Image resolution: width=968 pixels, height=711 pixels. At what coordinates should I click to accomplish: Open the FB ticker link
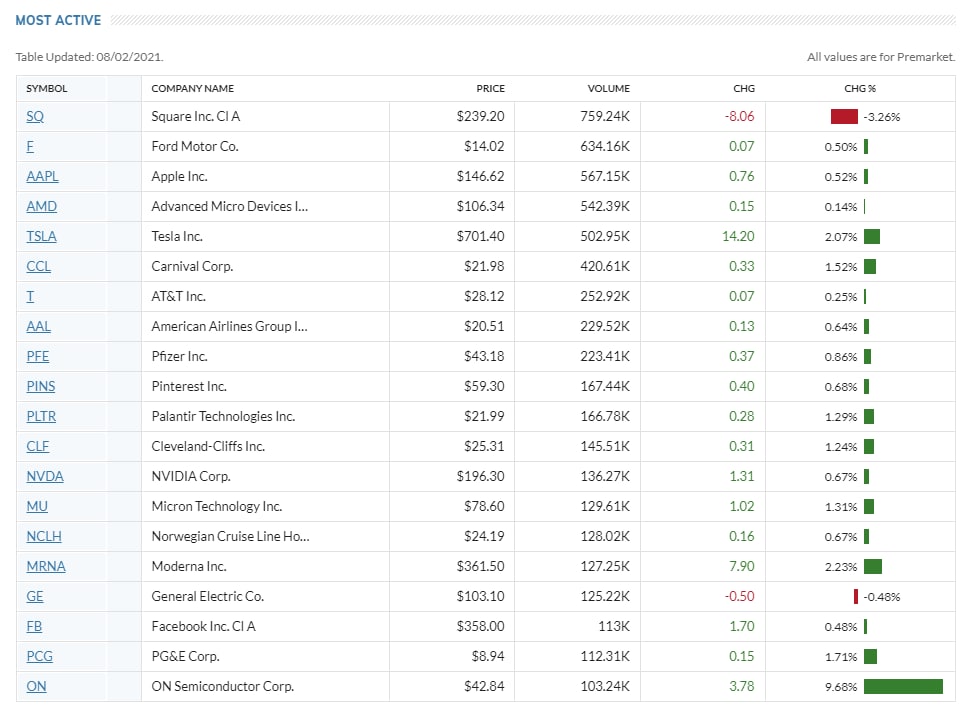coord(34,626)
